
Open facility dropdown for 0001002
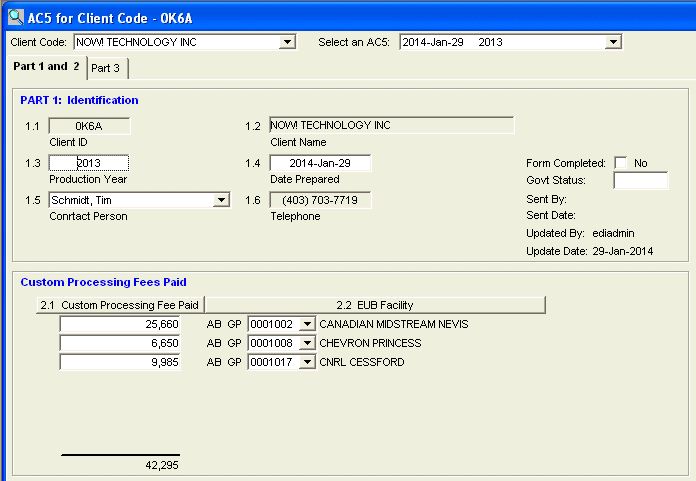[x=307, y=324]
